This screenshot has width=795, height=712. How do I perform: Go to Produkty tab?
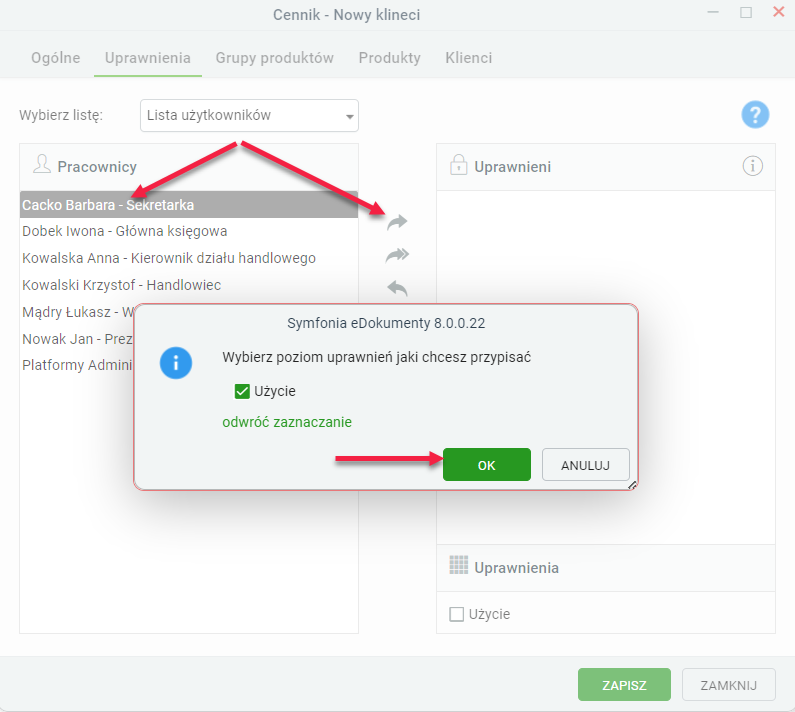coord(389,58)
